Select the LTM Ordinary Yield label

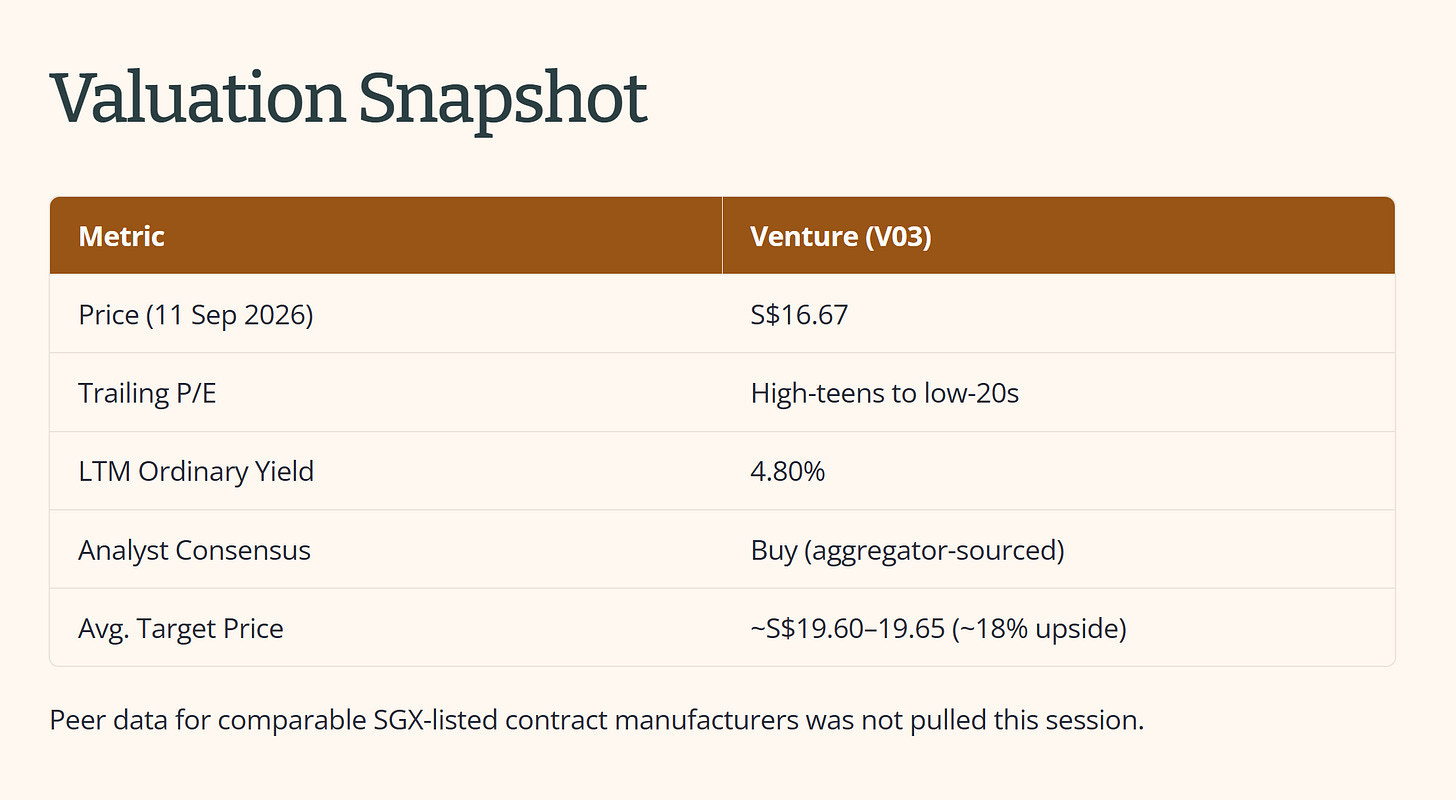pos(196,471)
